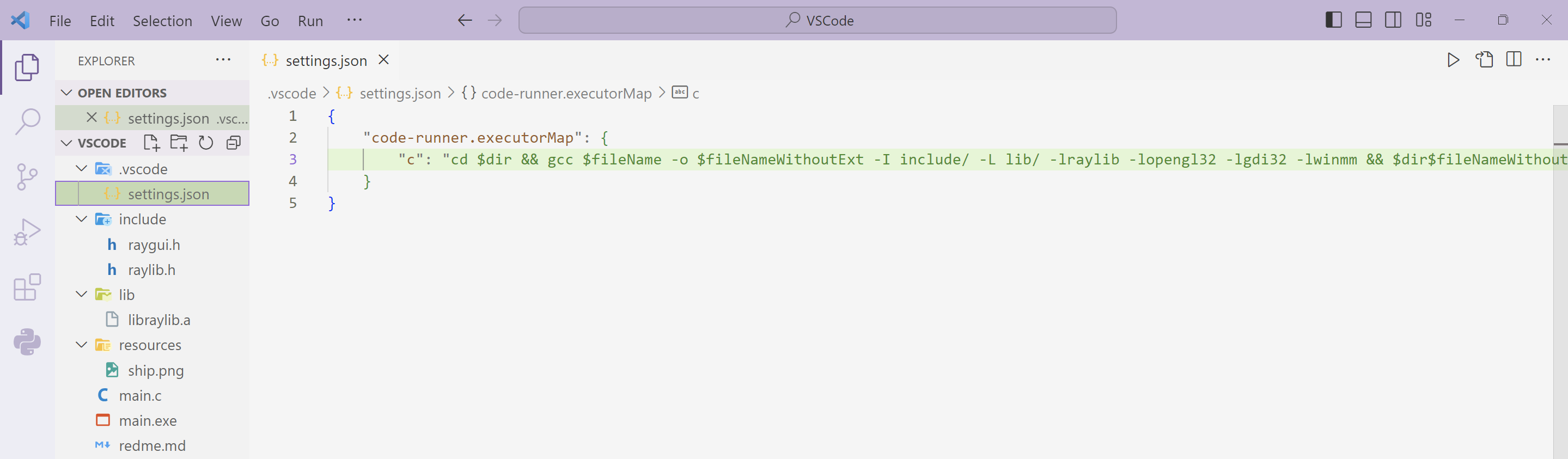Open the Python sidebar view
The image size is (1568, 459).
27,341
